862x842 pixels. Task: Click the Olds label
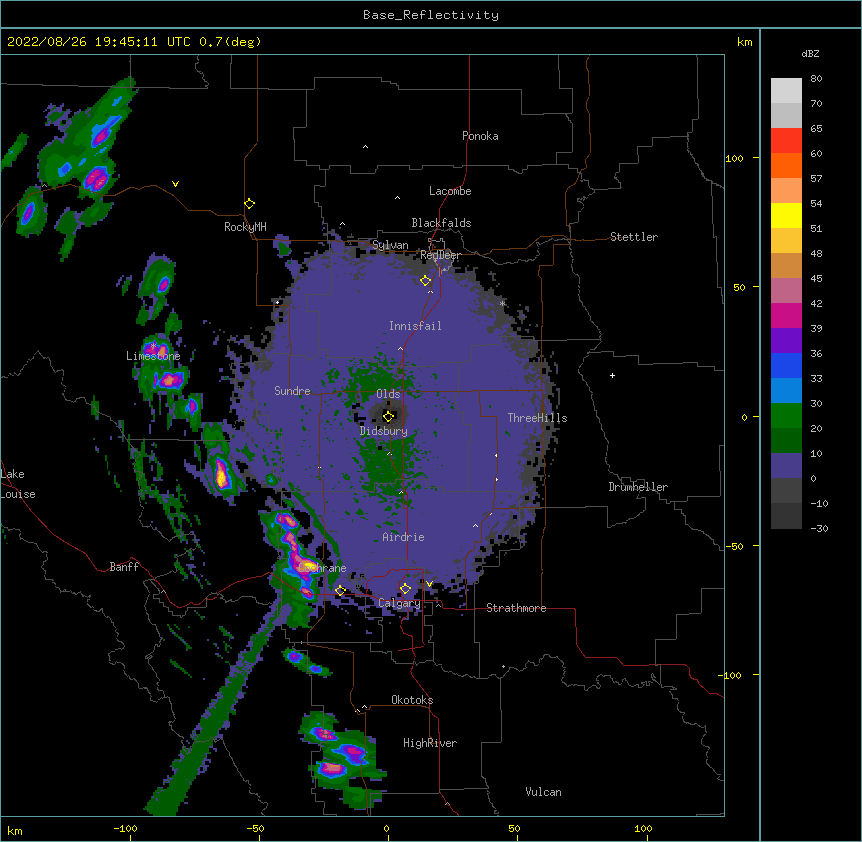(x=388, y=394)
